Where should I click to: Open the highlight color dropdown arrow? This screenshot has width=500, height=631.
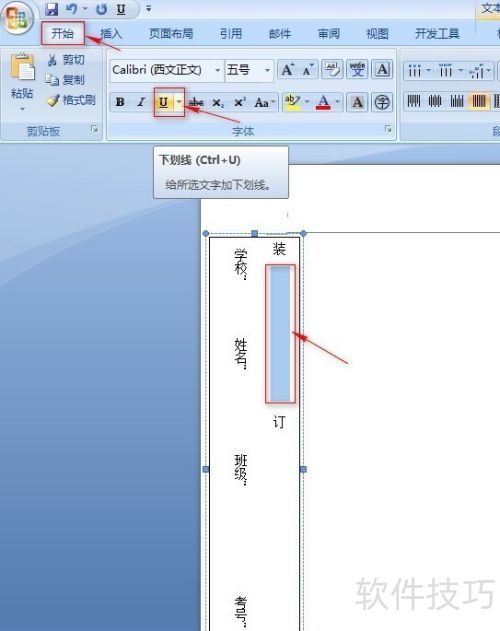pos(307,101)
